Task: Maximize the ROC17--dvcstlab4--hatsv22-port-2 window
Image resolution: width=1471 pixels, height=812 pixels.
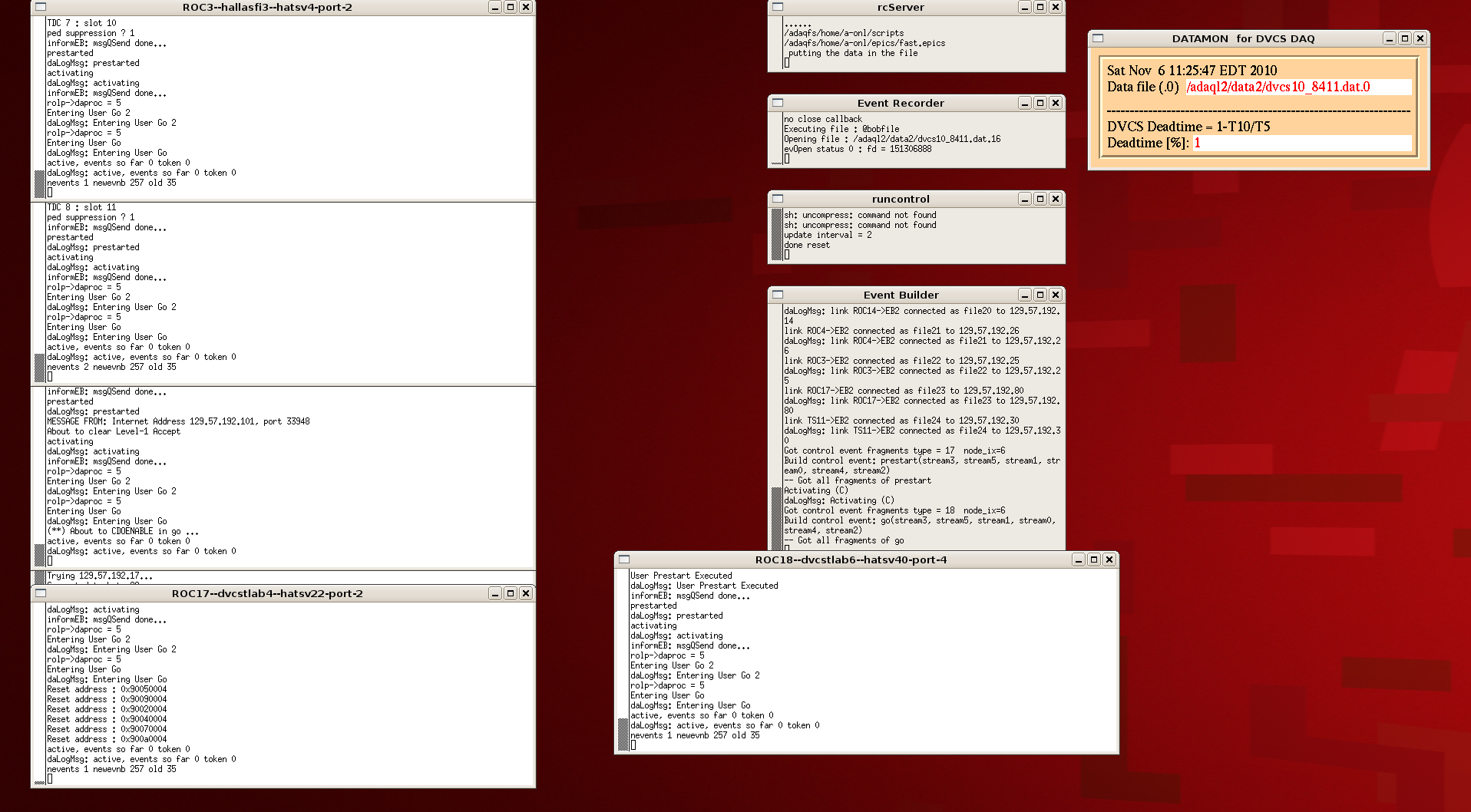Action: [511, 593]
